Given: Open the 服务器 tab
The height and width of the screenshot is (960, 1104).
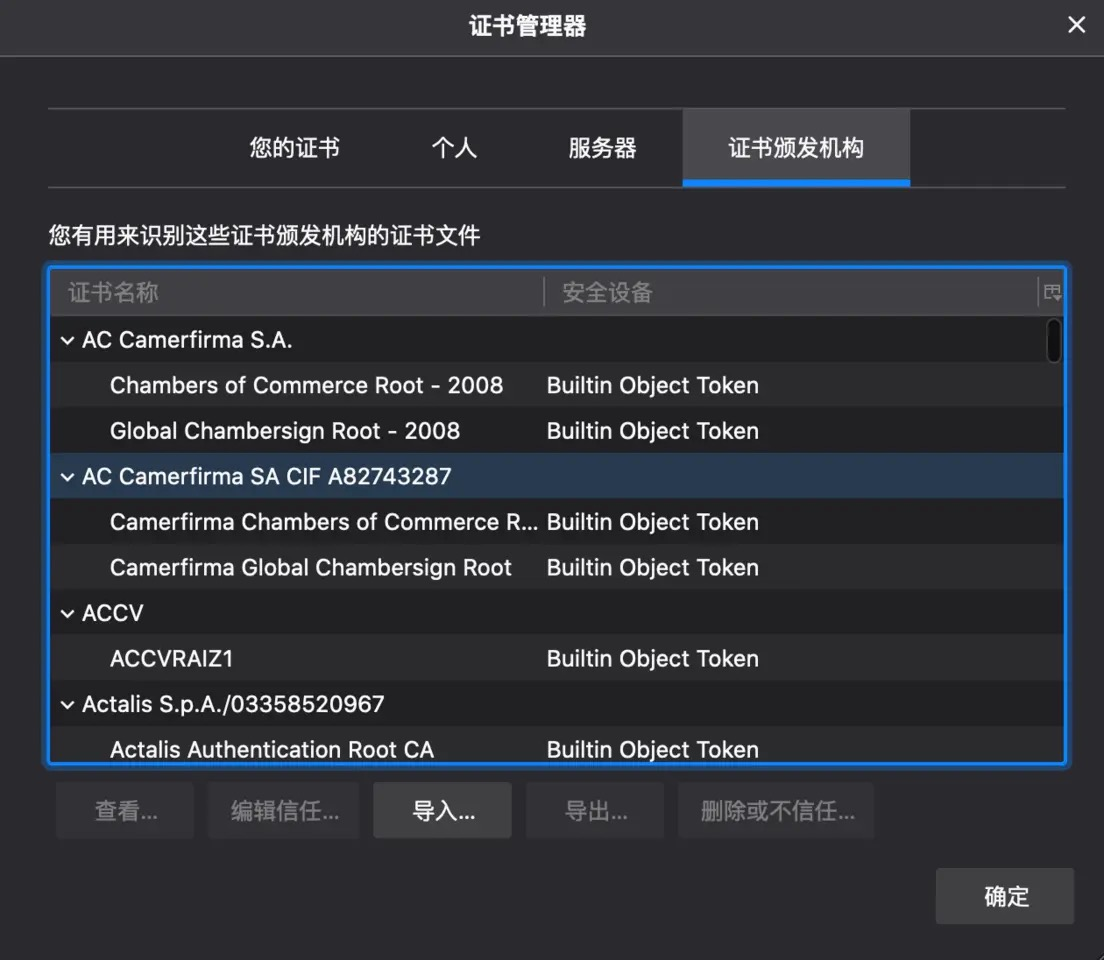Looking at the screenshot, I should pos(602,148).
